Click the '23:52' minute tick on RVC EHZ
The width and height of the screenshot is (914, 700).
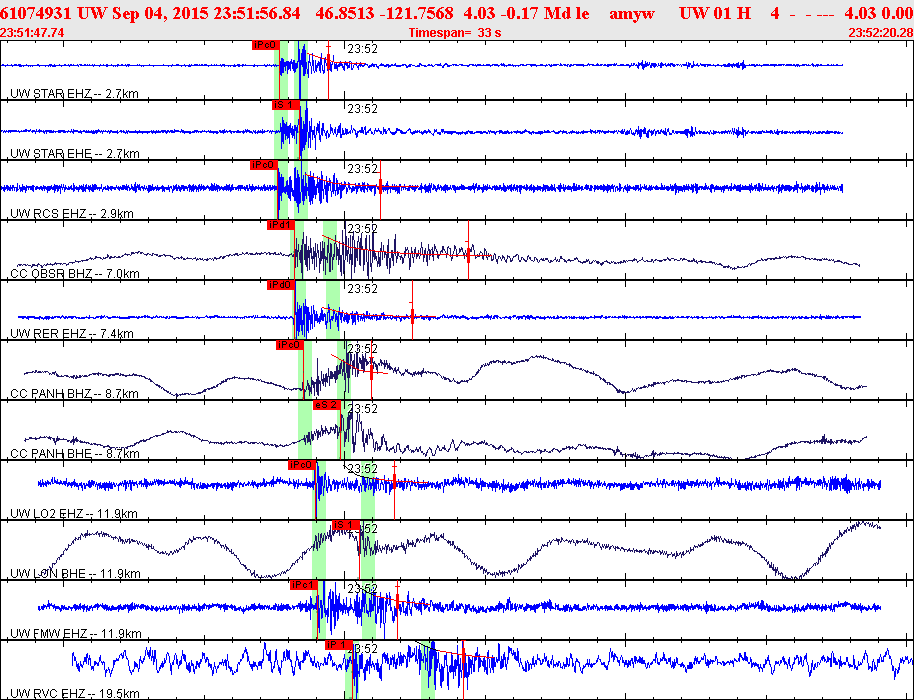coord(363,649)
